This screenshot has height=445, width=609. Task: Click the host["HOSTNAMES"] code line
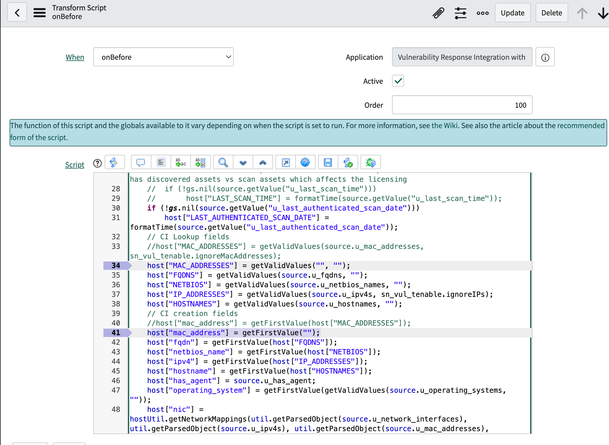(x=274, y=304)
